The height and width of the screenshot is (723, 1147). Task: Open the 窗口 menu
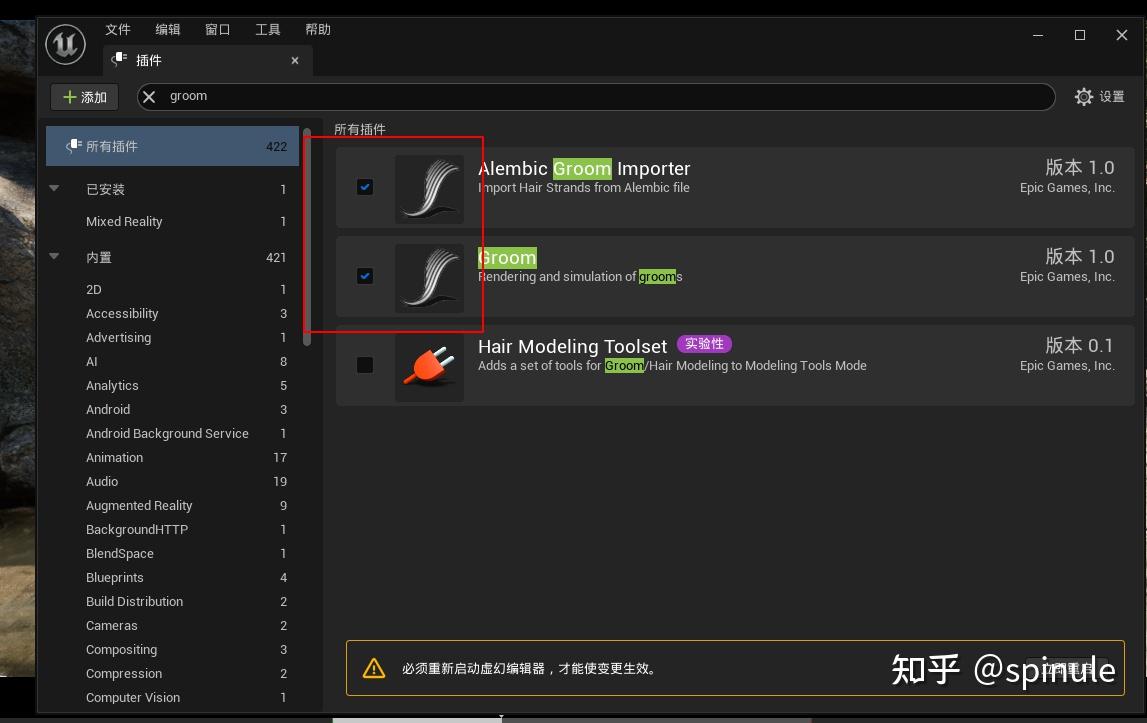(x=217, y=29)
